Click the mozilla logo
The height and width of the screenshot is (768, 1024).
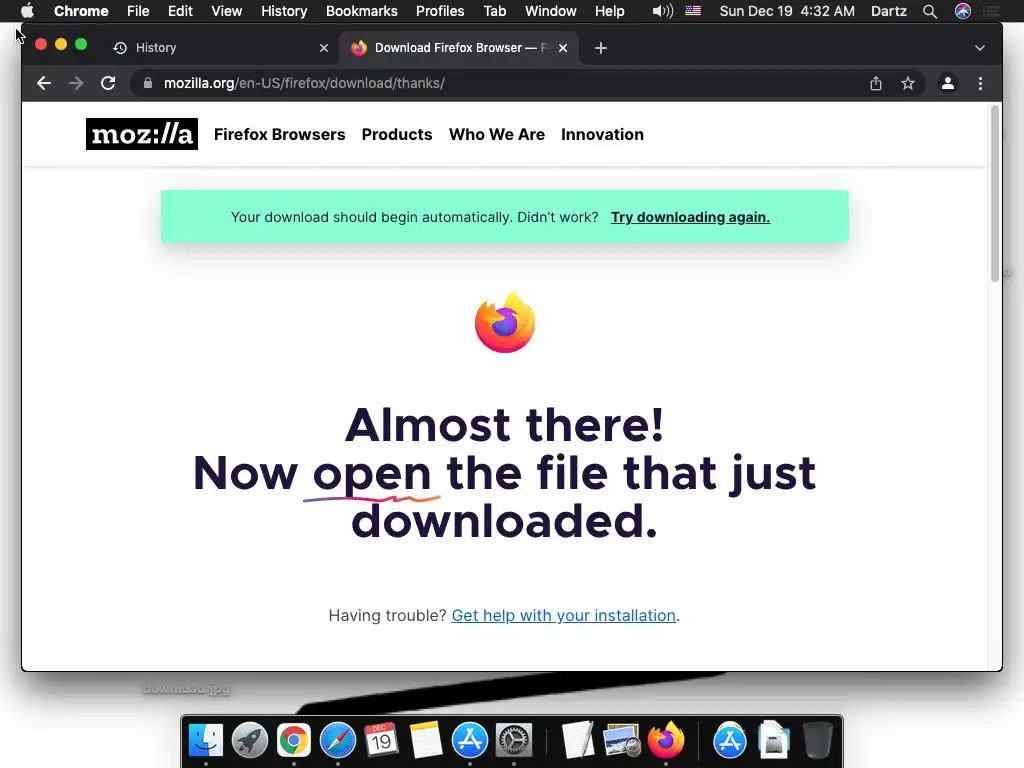tap(142, 134)
